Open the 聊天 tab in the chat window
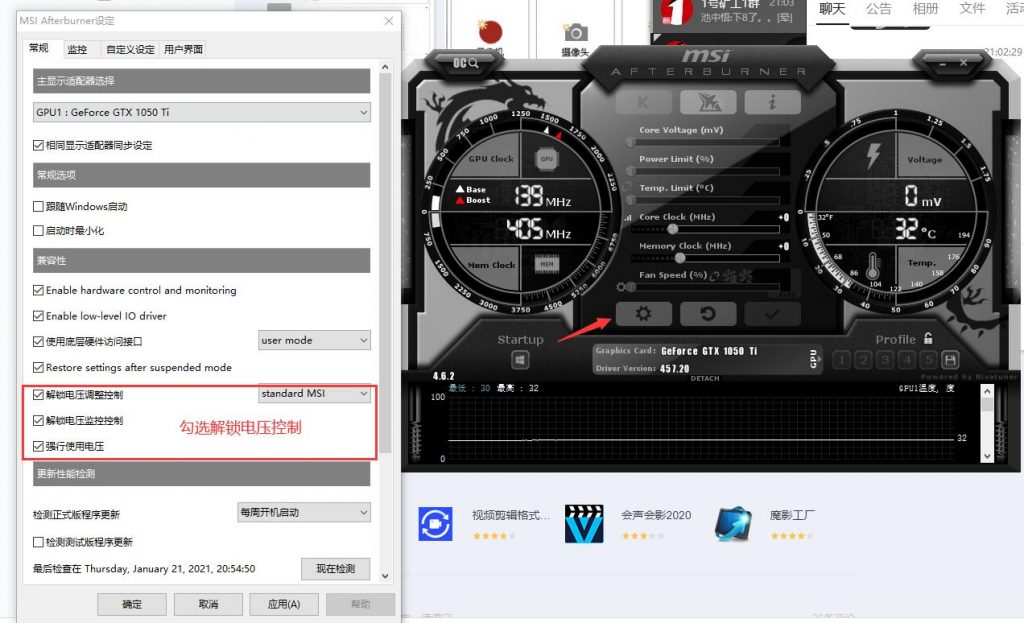Image resolution: width=1024 pixels, height=623 pixels. tap(832, 9)
